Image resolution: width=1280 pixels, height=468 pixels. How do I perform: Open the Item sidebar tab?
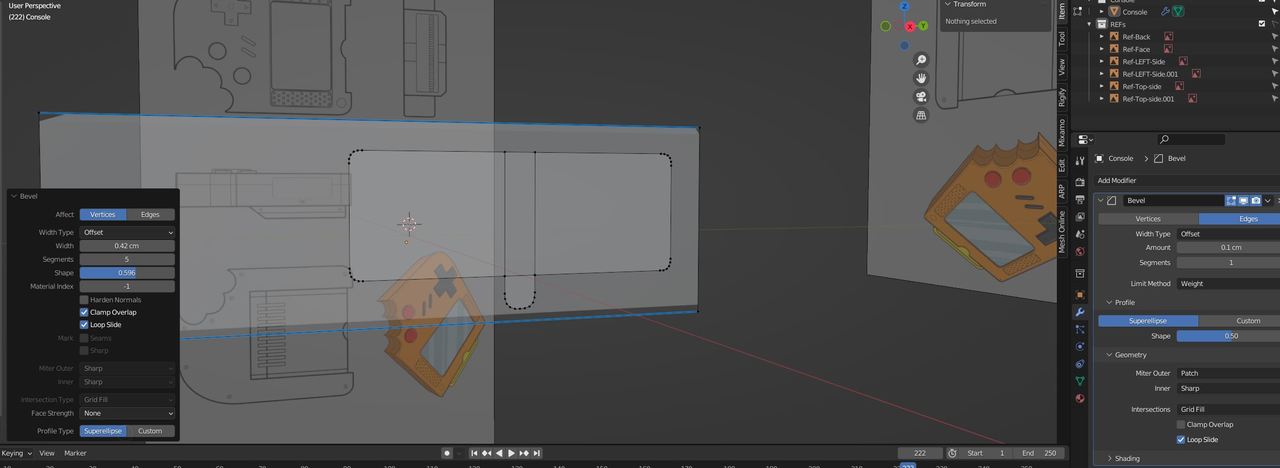click(x=1062, y=11)
